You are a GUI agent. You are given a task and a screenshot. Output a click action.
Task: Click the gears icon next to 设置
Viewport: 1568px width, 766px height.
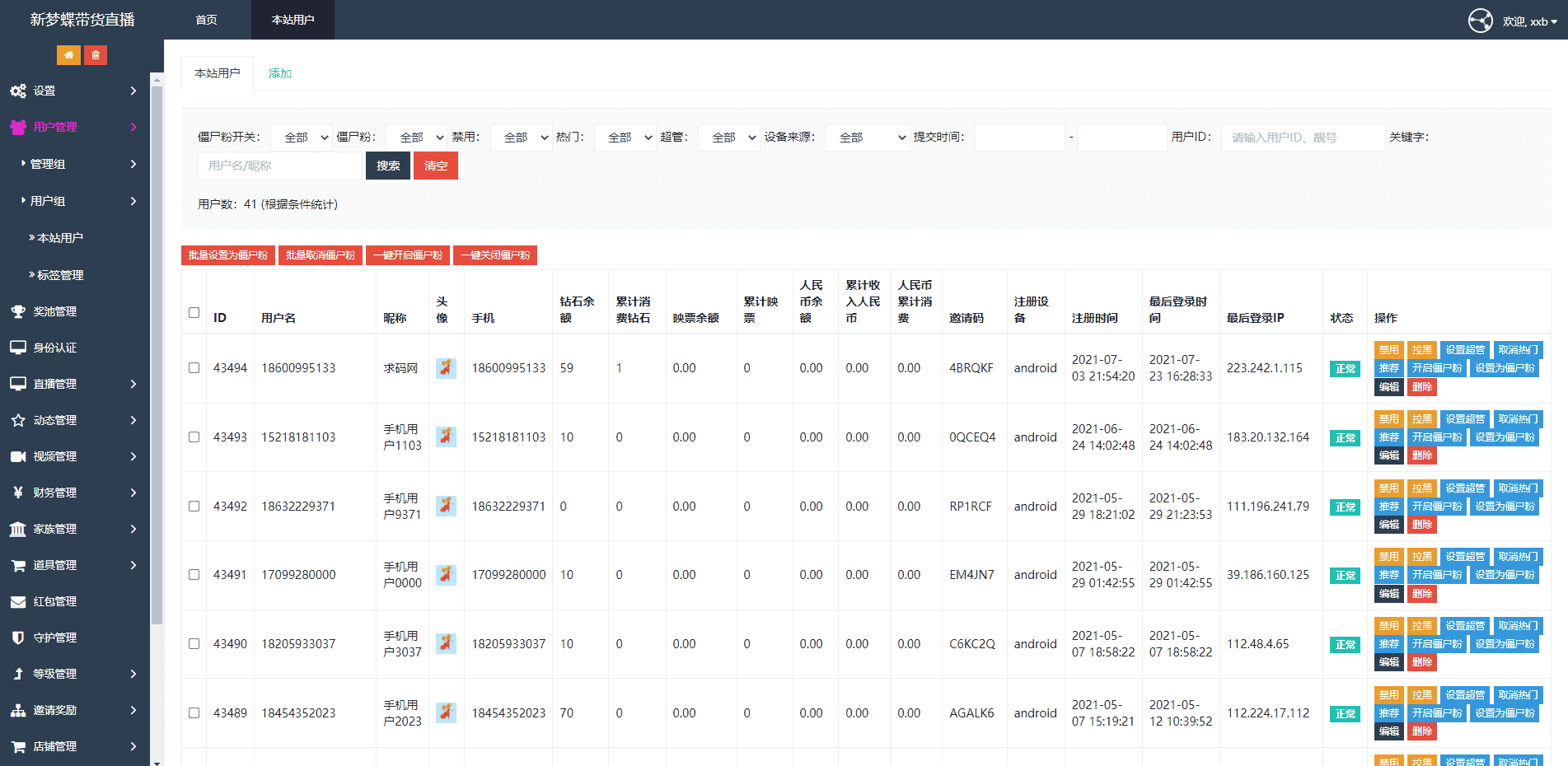coord(17,91)
